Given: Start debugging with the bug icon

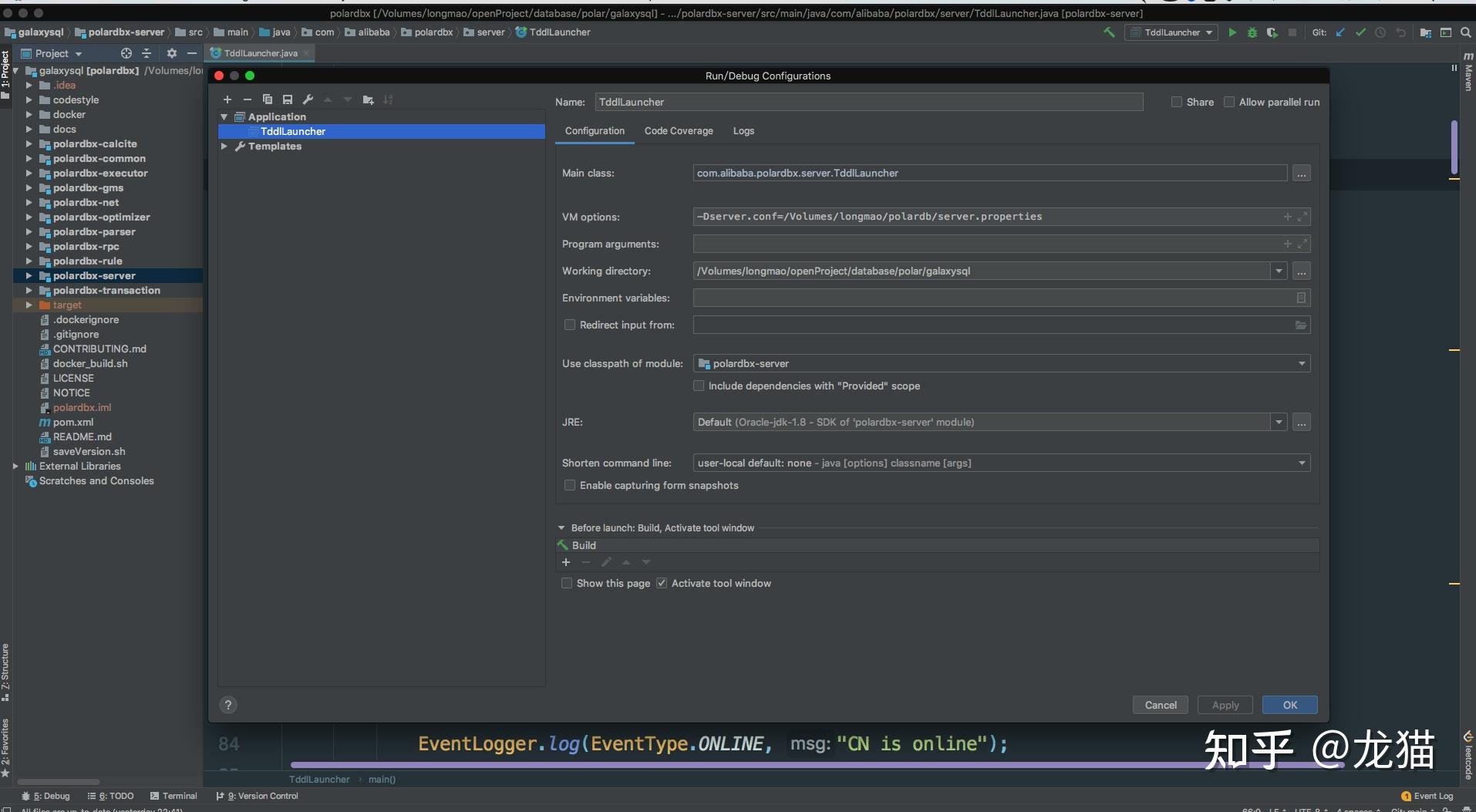Looking at the screenshot, I should coord(1252,32).
